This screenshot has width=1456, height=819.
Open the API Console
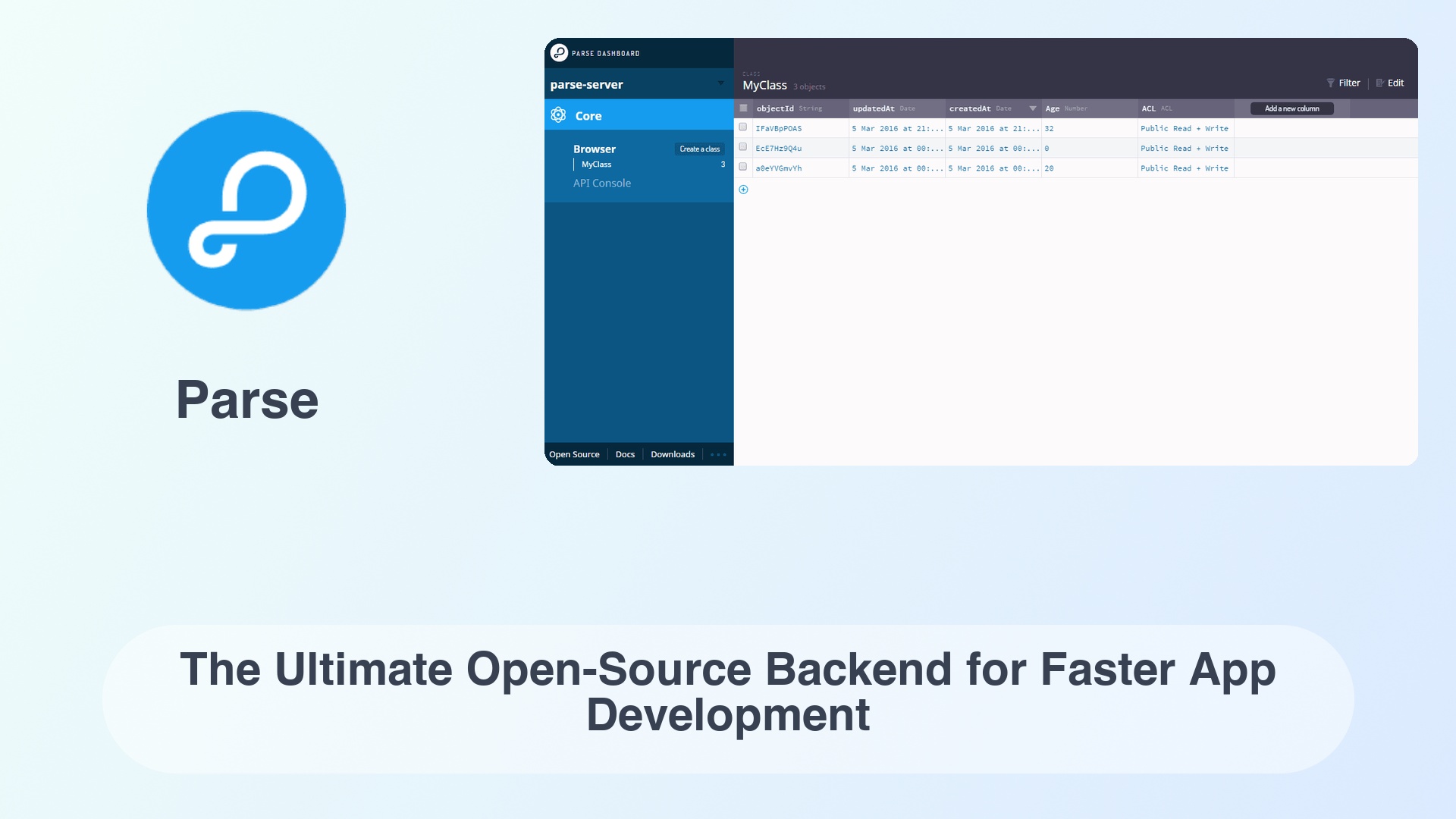[x=602, y=183]
